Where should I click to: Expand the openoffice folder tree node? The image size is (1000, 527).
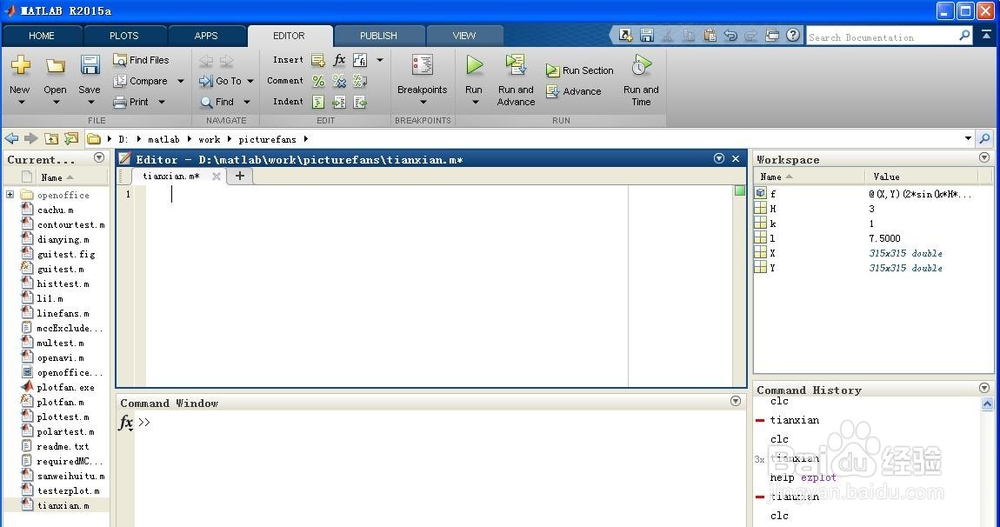10,195
